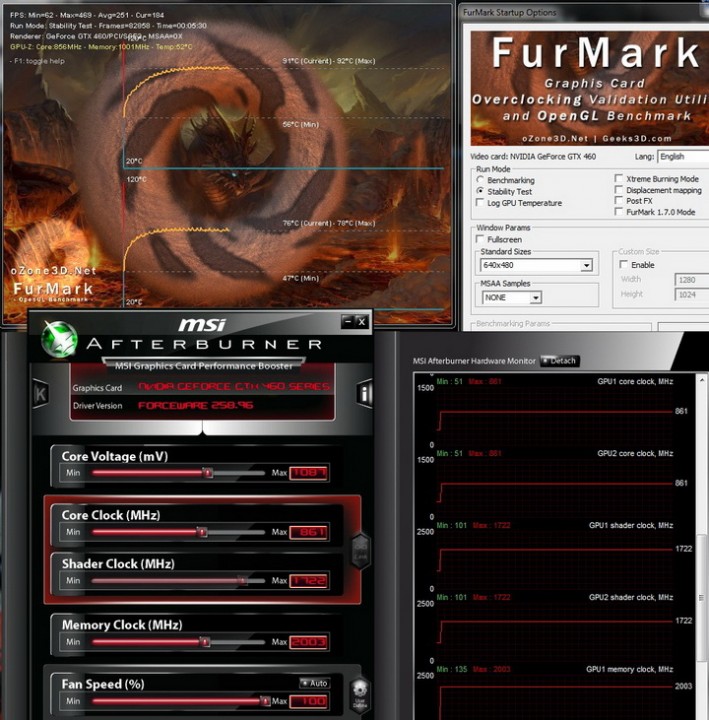The image size is (709, 720).
Task: Minimize the MSI Afterburner window
Action: pos(348,321)
